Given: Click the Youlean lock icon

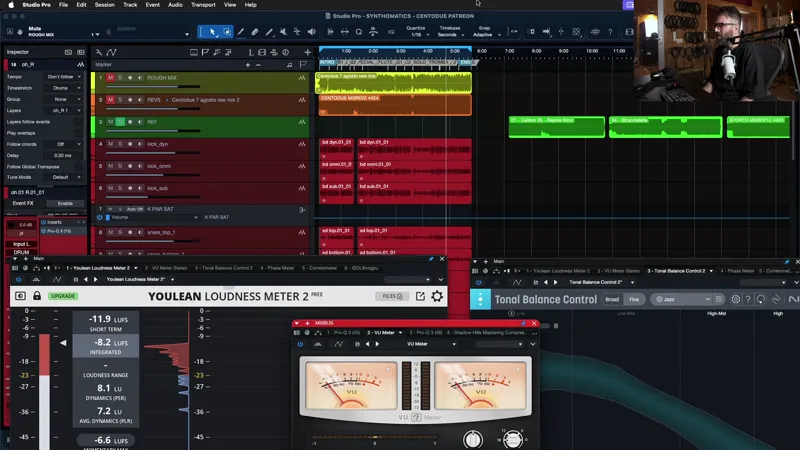Looking at the screenshot, I should pos(37,296).
